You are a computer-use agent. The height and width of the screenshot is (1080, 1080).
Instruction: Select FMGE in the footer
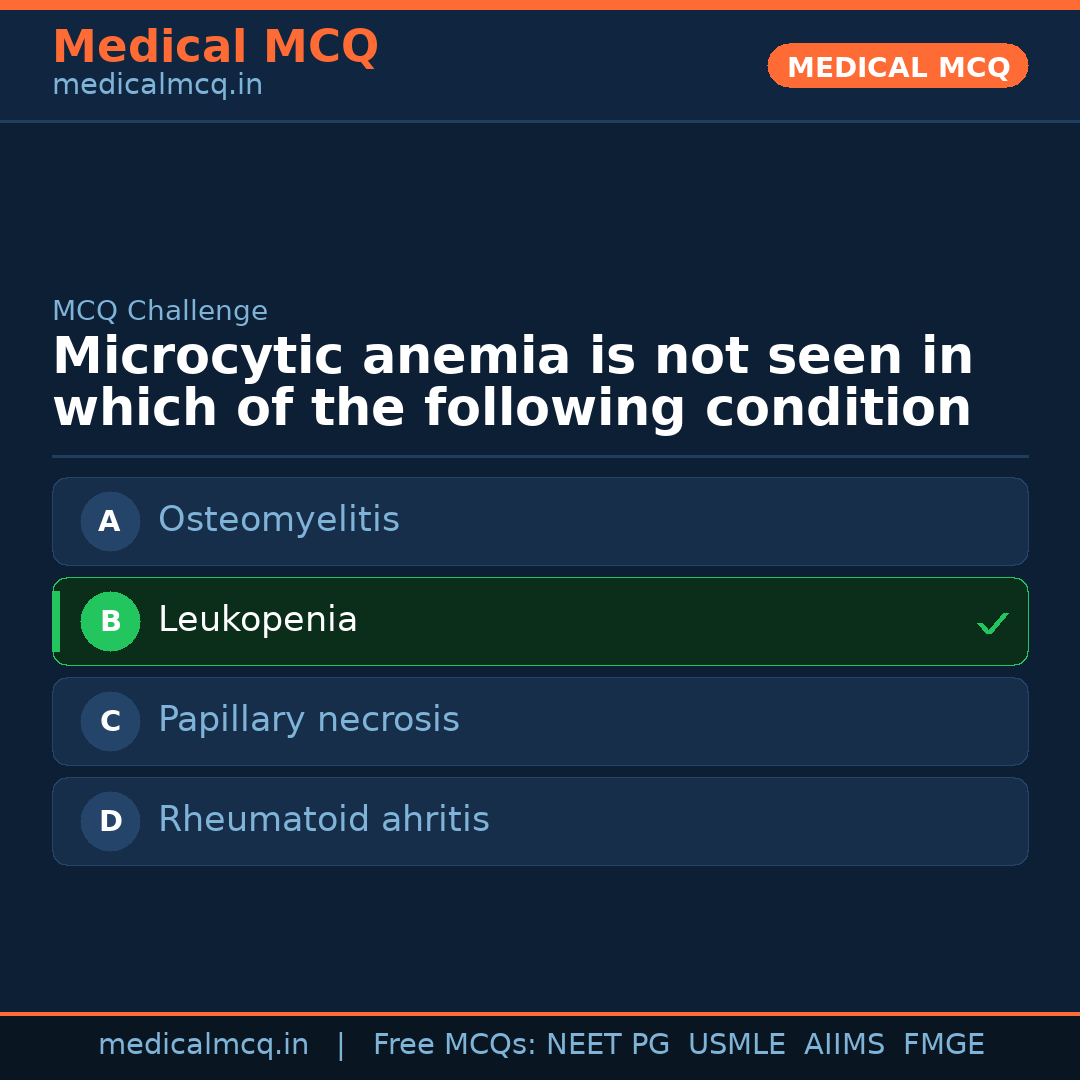[x=944, y=1045]
